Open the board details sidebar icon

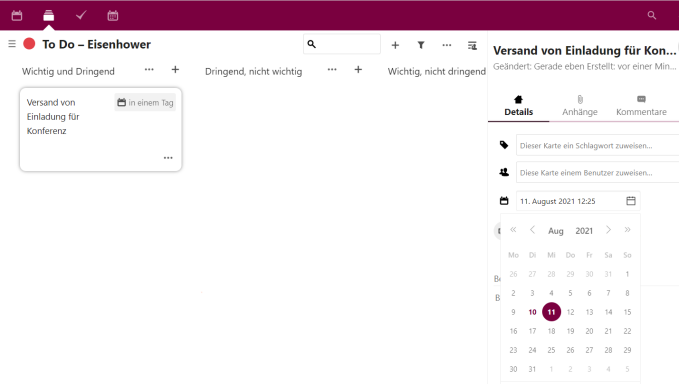click(x=472, y=45)
